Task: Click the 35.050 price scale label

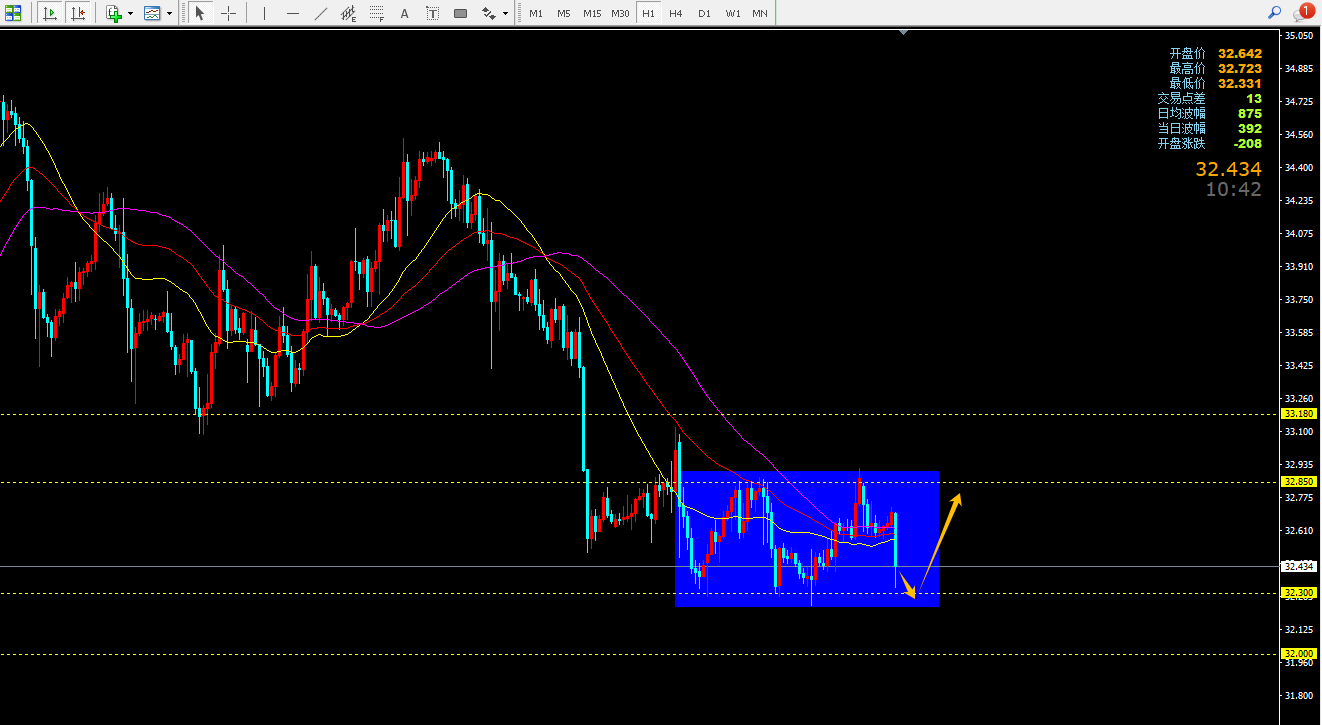Action: coord(1300,36)
